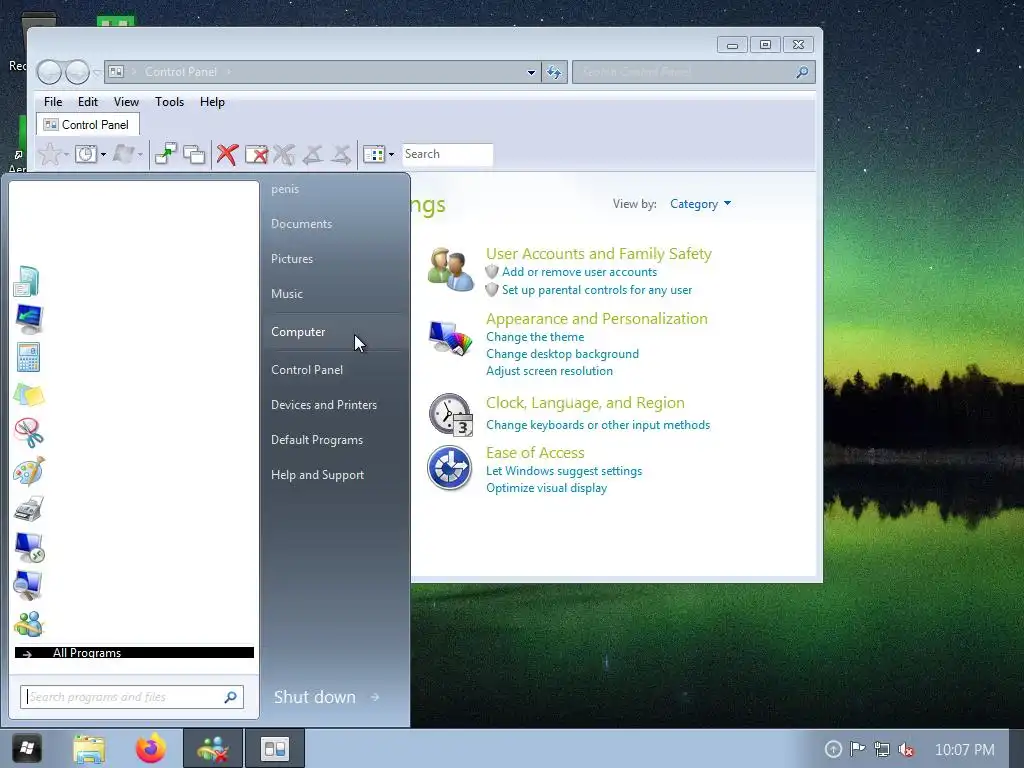Open Default Programs in Start menu

pyautogui.click(x=317, y=440)
